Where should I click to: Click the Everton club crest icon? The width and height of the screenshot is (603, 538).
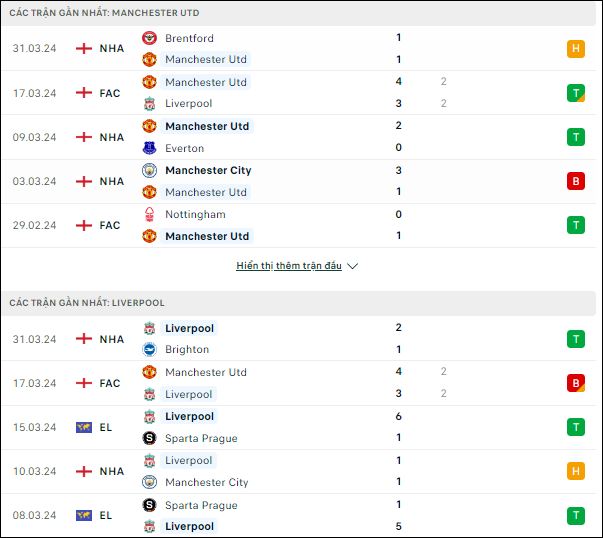pyautogui.click(x=149, y=148)
